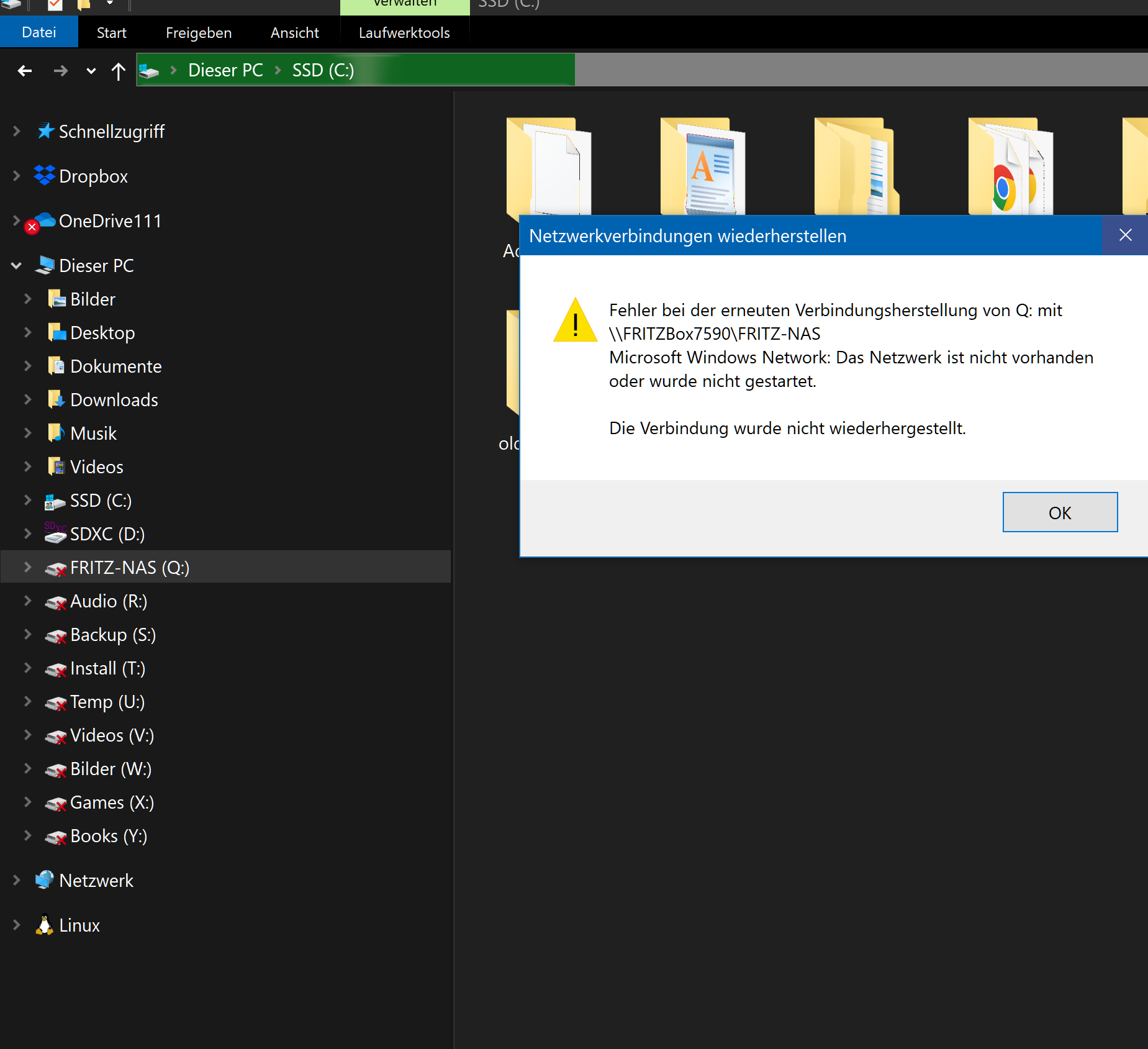This screenshot has height=1049, width=1148.
Task: Click the Videos folder icon under Dieser PC
Action: click(x=56, y=466)
